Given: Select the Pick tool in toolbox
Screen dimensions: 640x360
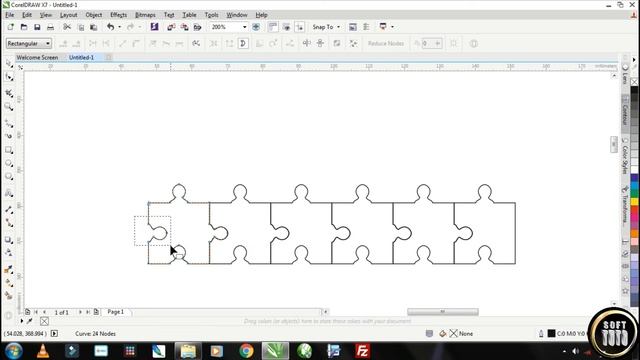Looking at the screenshot, I should (x=9, y=63).
